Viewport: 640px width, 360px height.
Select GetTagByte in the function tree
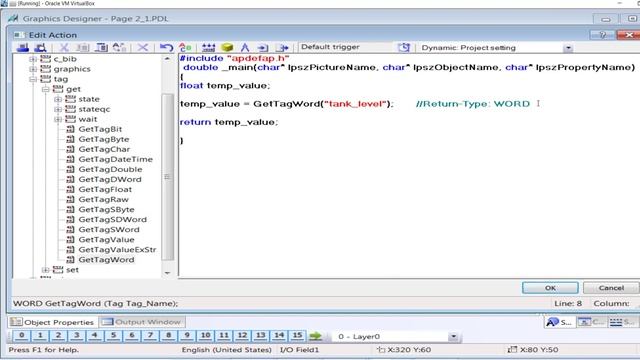coord(104,139)
